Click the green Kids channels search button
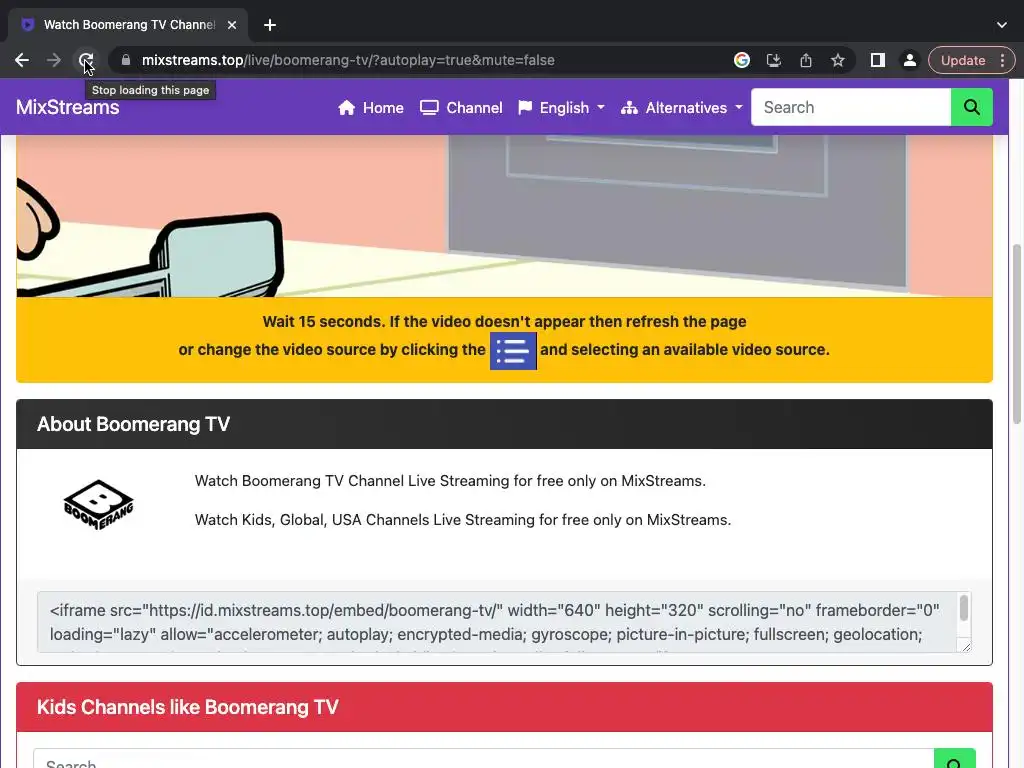Viewport: 1024px width, 768px height. click(955, 759)
